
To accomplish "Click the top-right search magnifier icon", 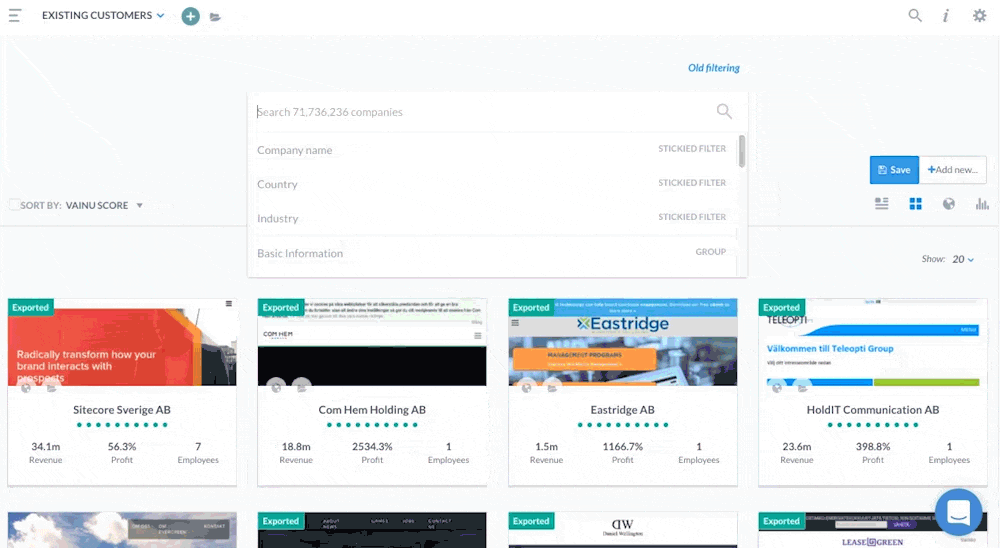I will click(x=915, y=15).
